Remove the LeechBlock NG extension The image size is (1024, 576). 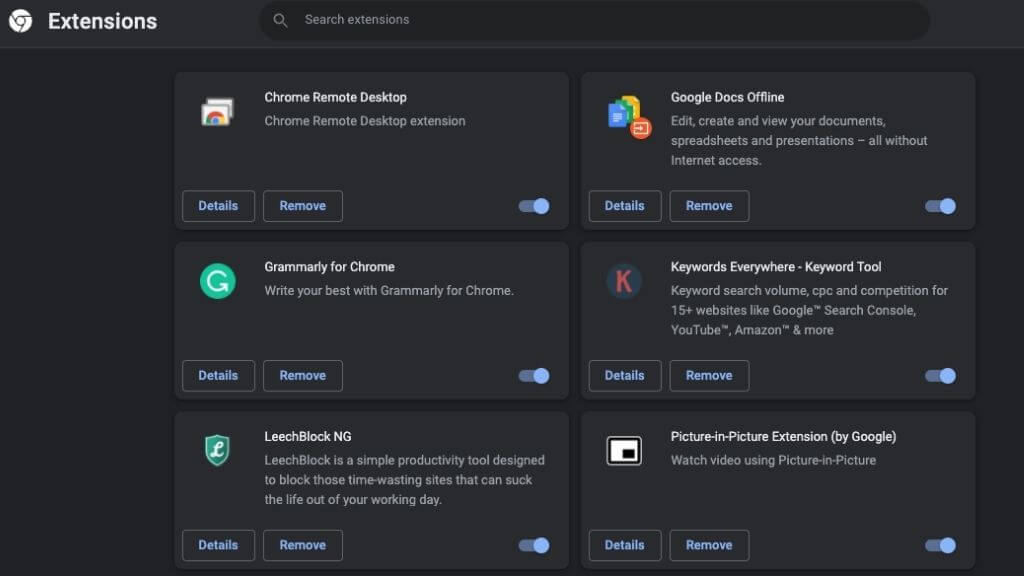click(x=302, y=545)
